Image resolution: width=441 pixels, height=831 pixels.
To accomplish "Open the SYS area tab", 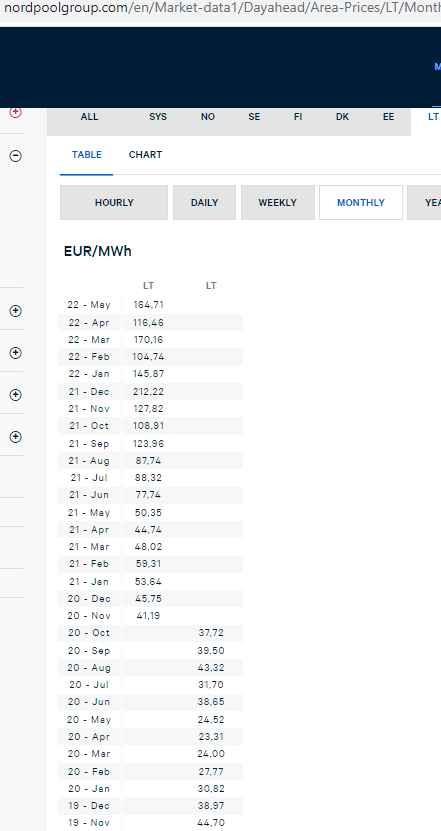I will pyautogui.click(x=158, y=117).
